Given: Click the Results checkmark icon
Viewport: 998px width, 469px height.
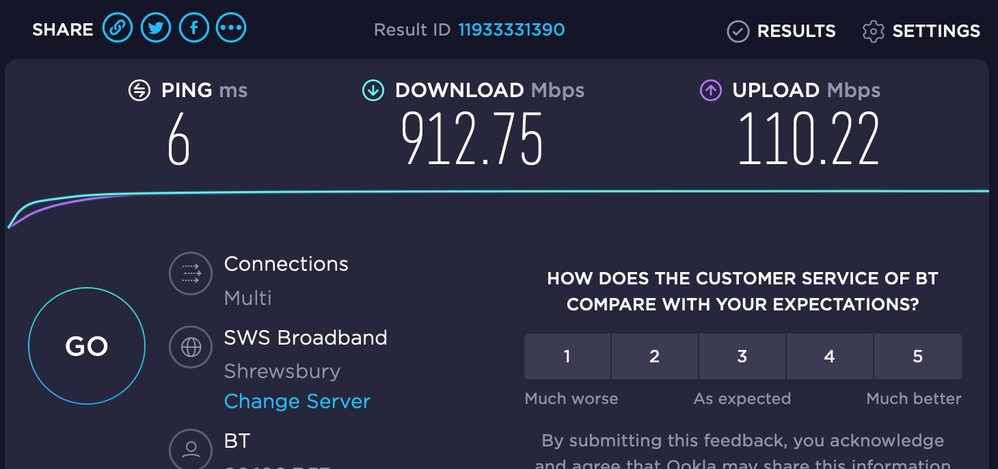Looking at the screenshot, I should click(738, 32).
